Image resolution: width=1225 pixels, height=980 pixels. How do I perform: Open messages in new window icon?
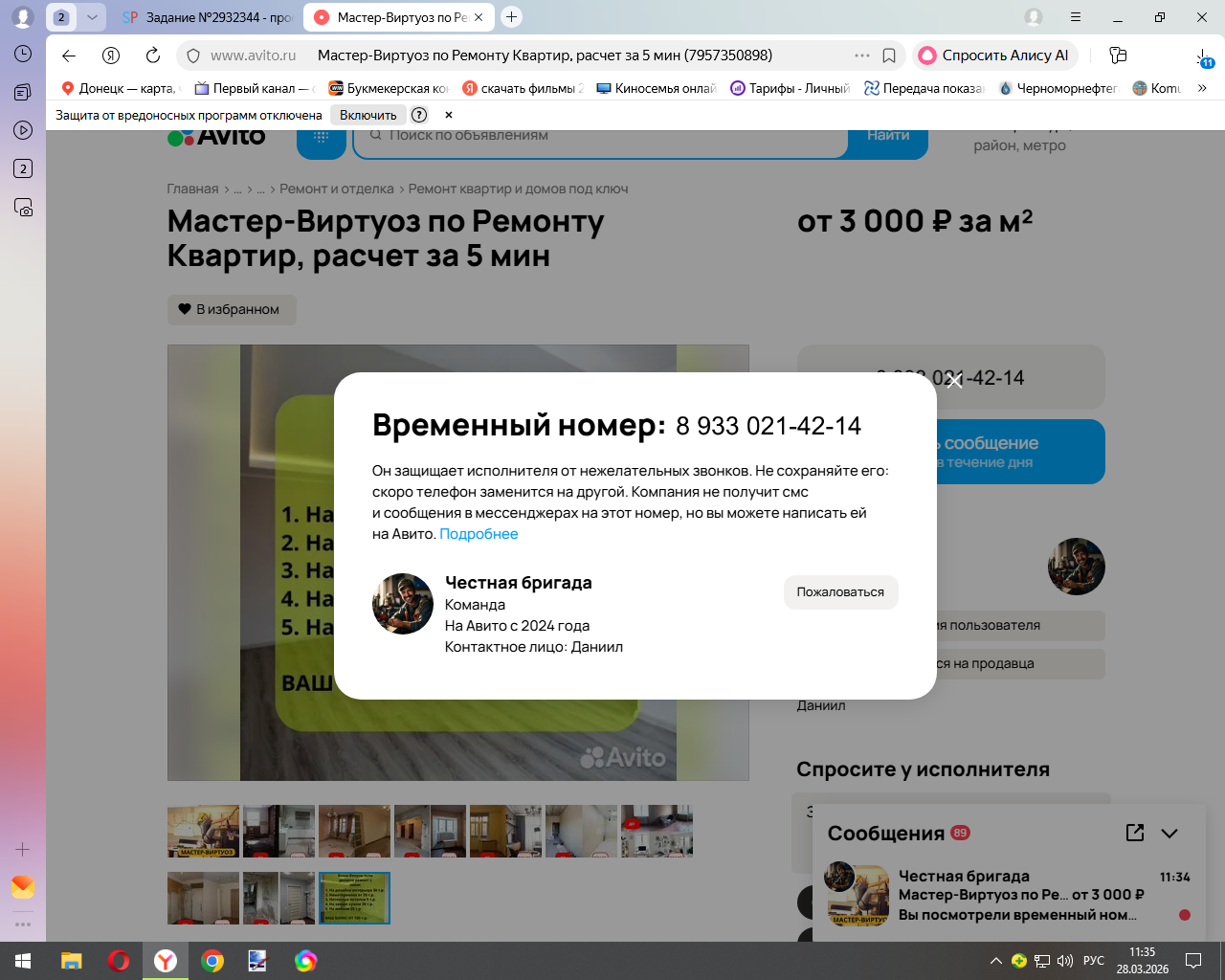pos(1135,833)
